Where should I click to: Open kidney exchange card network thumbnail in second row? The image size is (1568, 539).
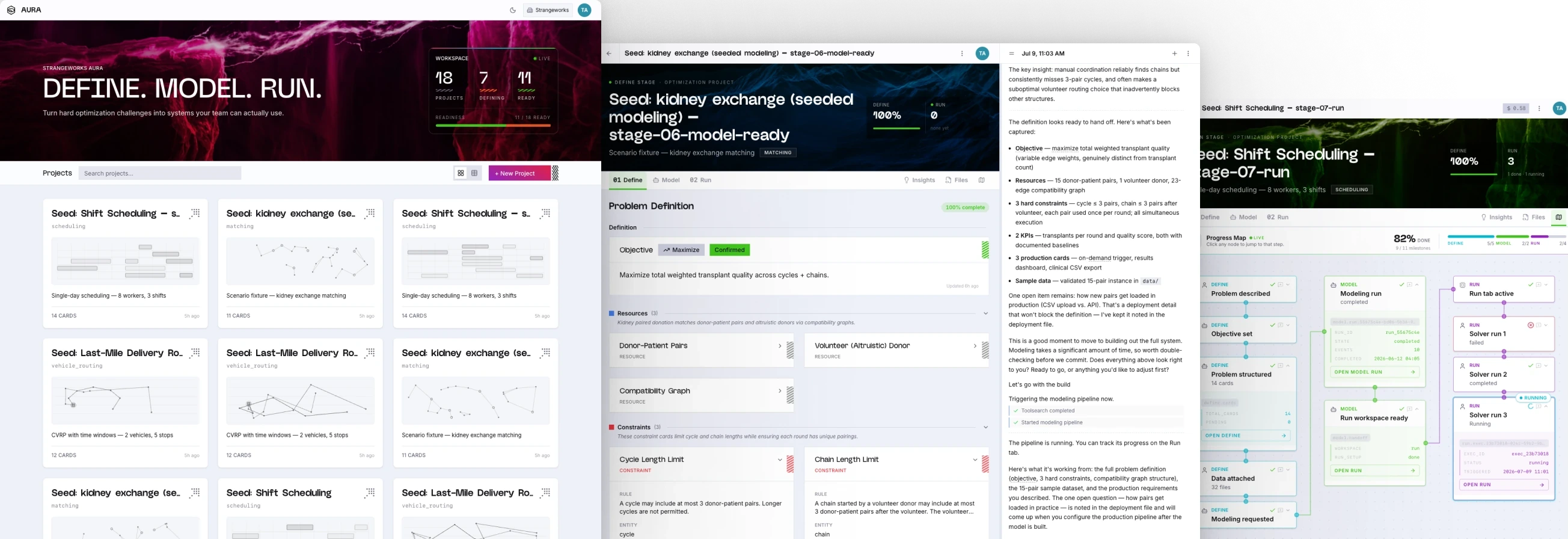pyautogui.click(x=476, y=400)
